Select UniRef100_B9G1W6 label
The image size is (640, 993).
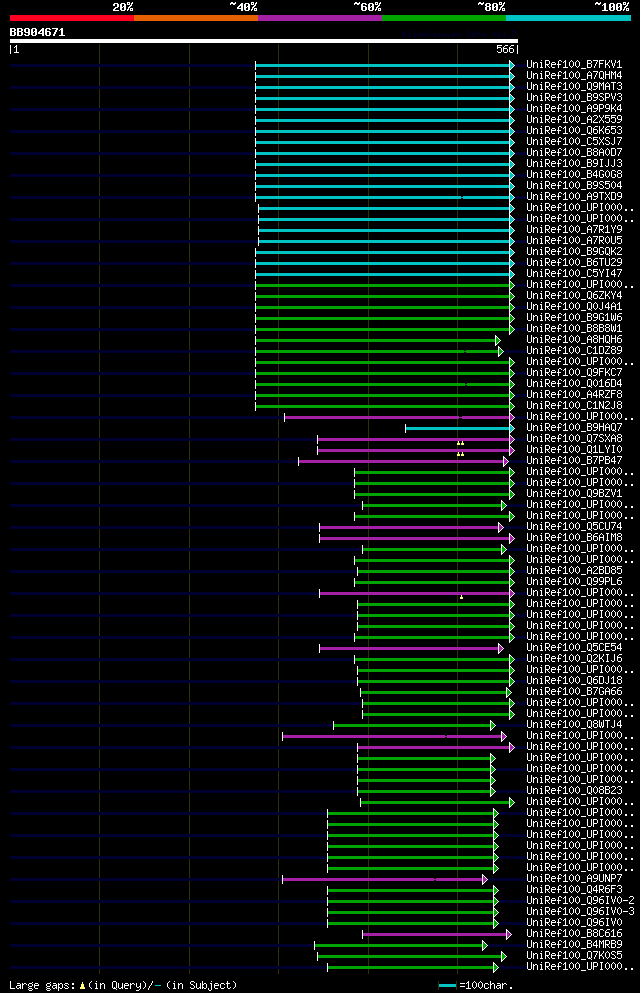(x=574, y=317)
